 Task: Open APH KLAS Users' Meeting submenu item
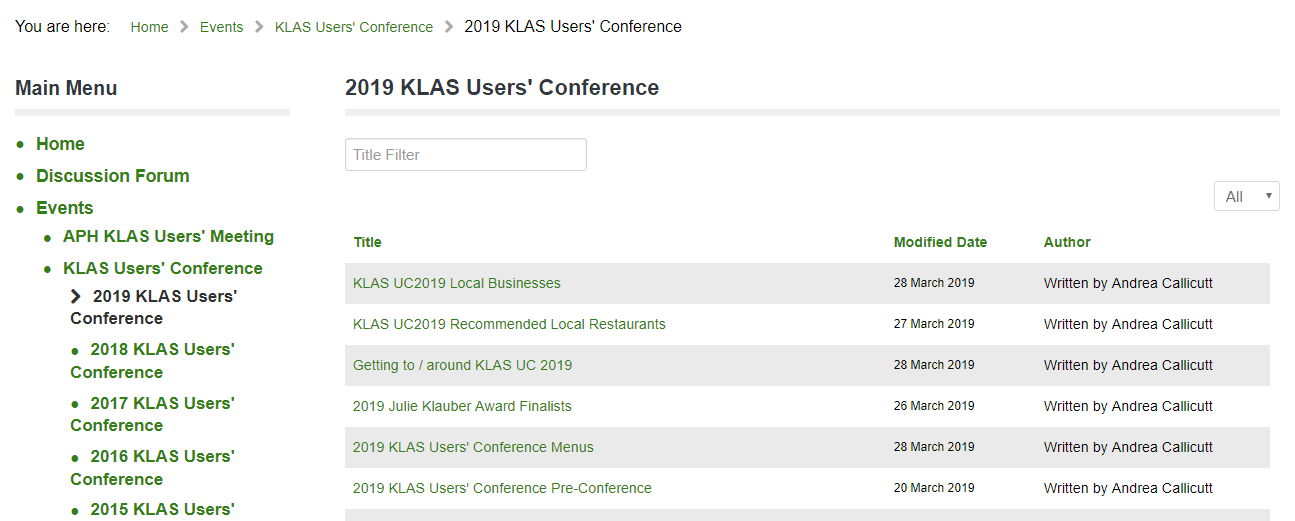[168, 237]
